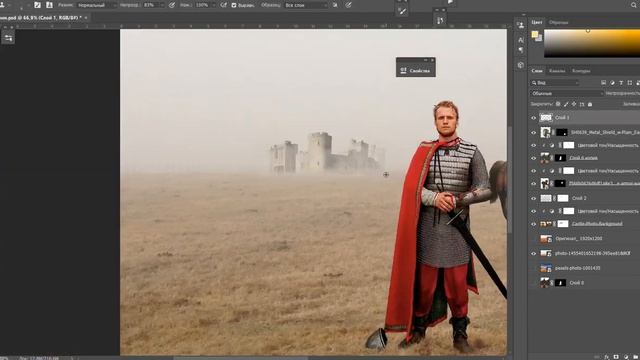Open the libraries icon atop side strip

pos(521,25)
